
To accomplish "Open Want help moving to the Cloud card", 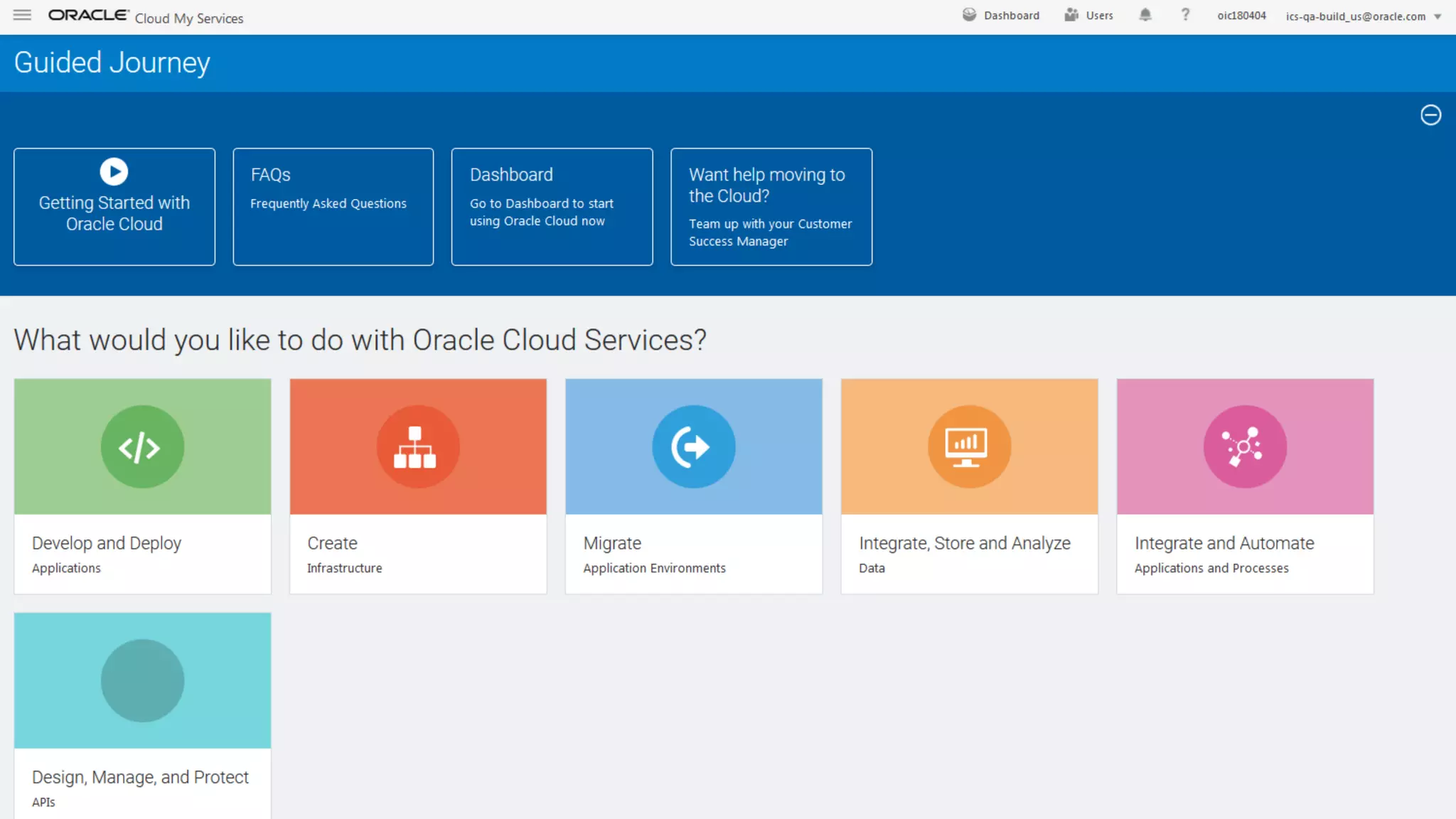I will click(x=771, y=206).
